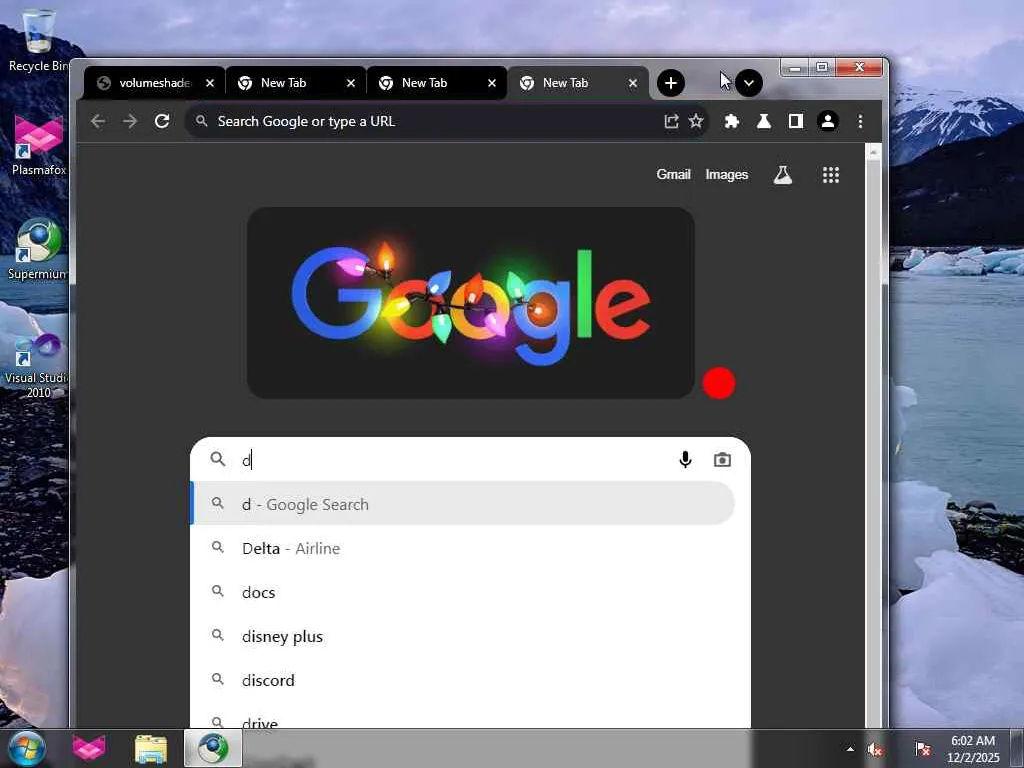
Task: Select the 'd - Google Search' suggestion
Action: [462, 504]
